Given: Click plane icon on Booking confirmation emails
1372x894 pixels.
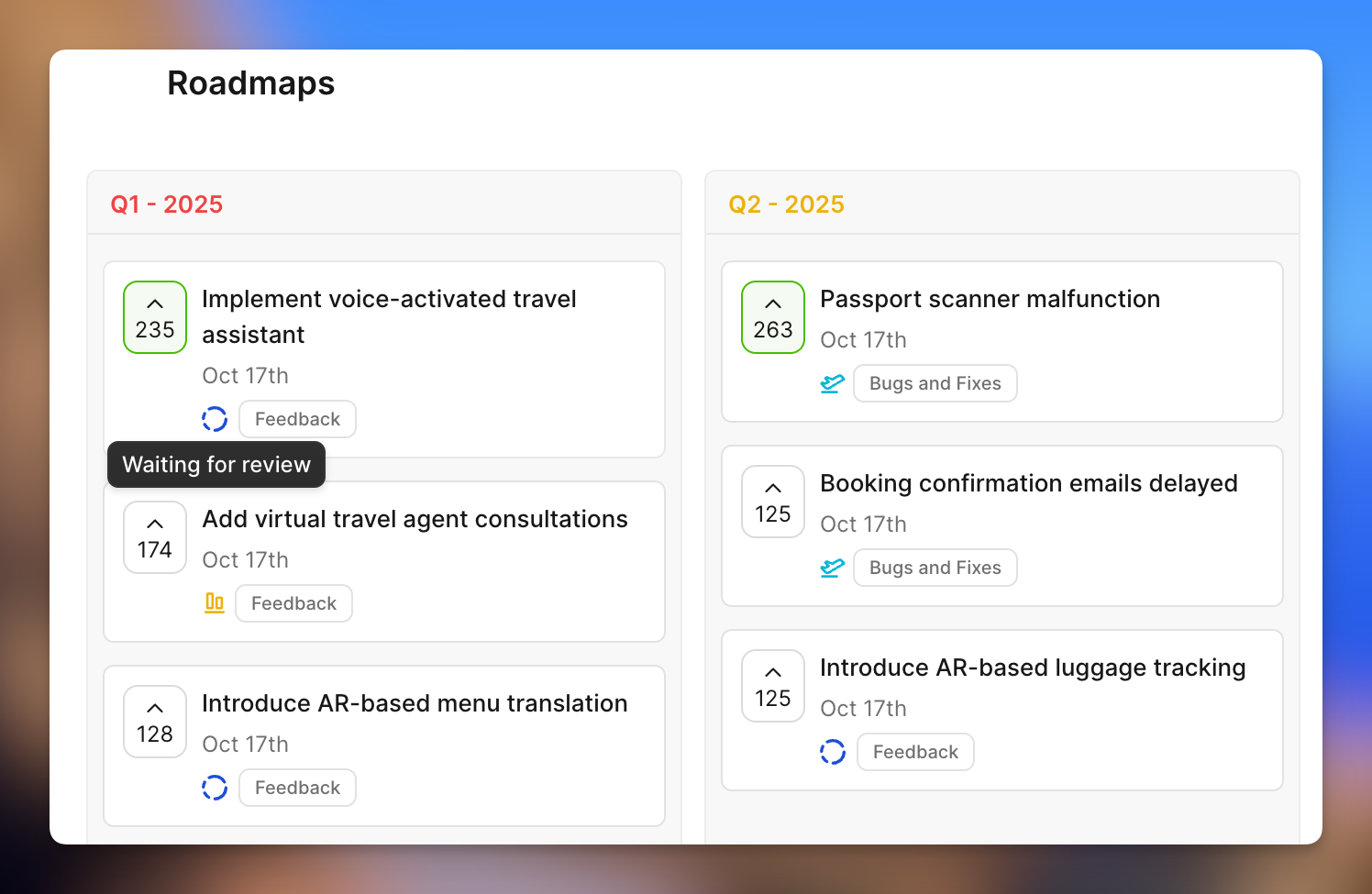Looking at the screenshot, I should coord(832,568).
